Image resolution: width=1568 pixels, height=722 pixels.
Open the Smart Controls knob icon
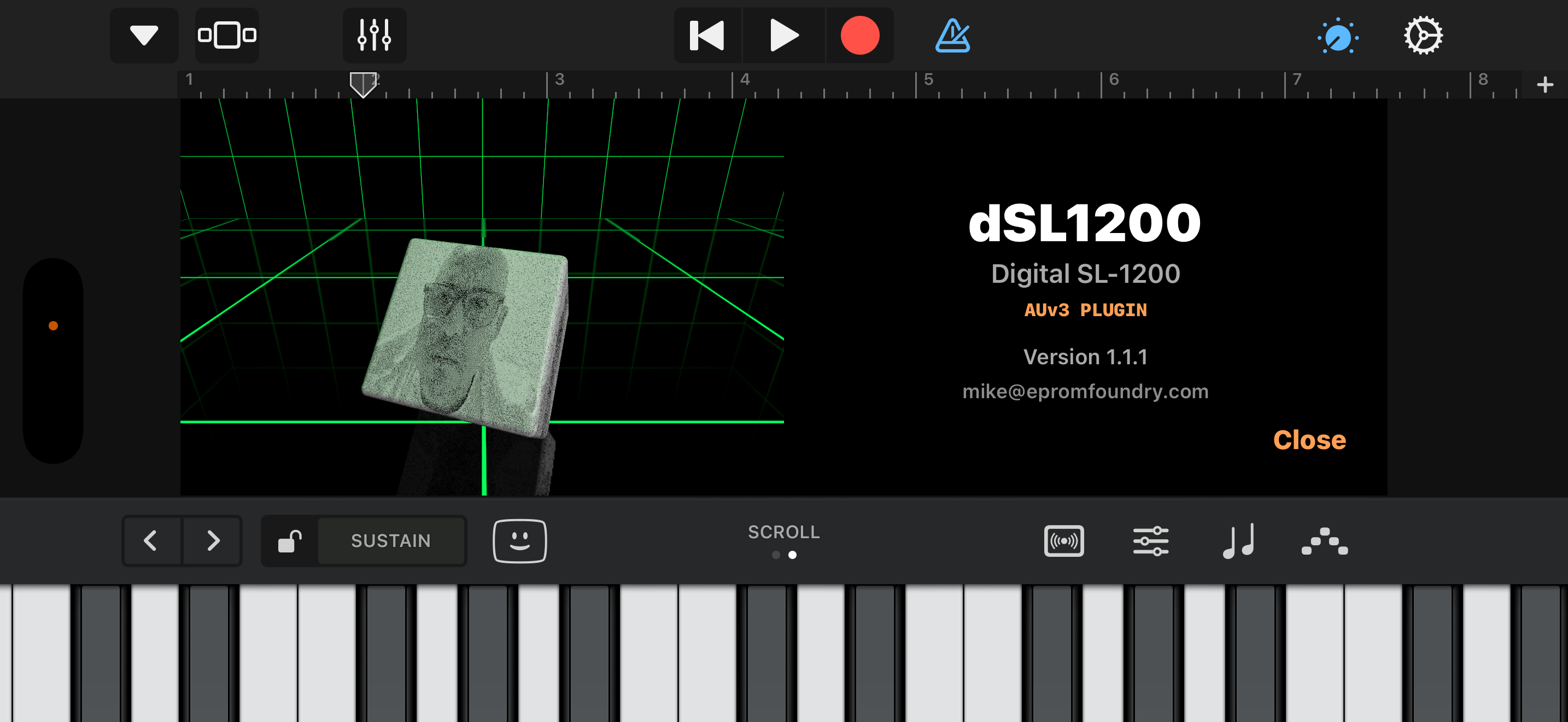(x=1338, y=37)
